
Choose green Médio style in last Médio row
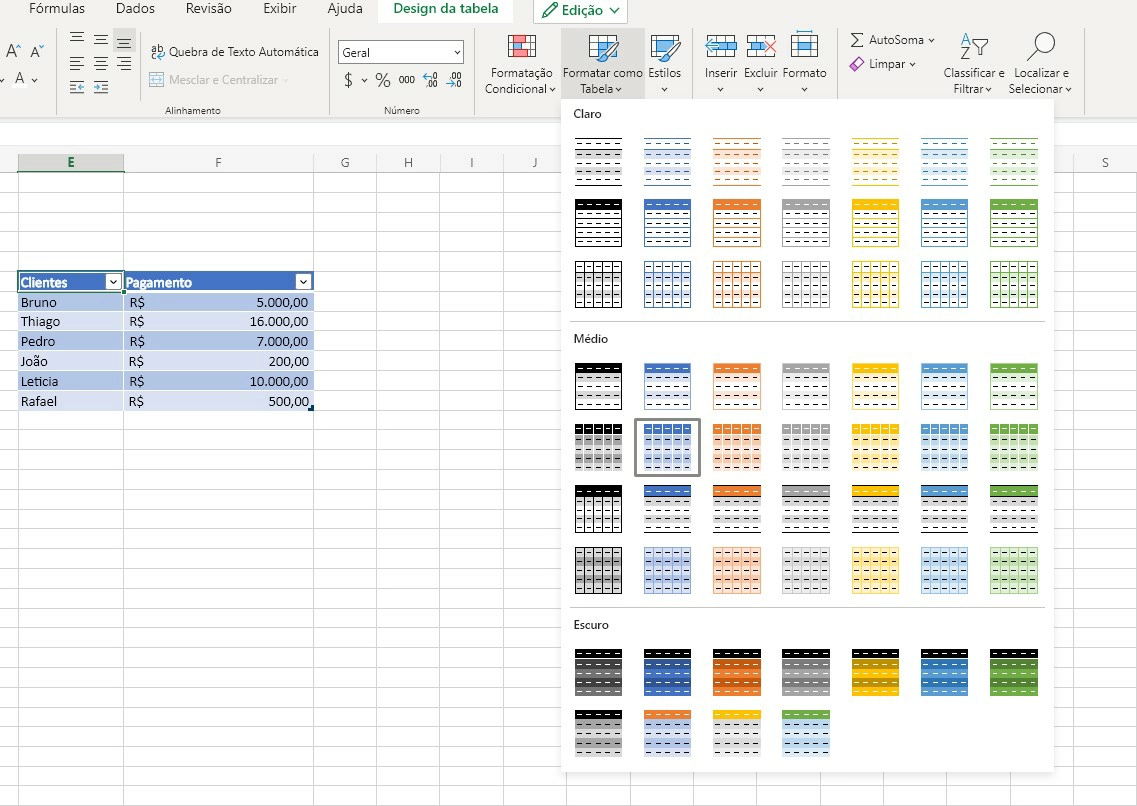click(1014, 570)
